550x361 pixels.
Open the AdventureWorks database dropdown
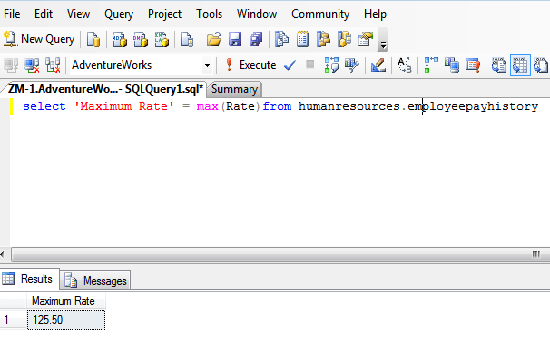(x=207, y=65)
